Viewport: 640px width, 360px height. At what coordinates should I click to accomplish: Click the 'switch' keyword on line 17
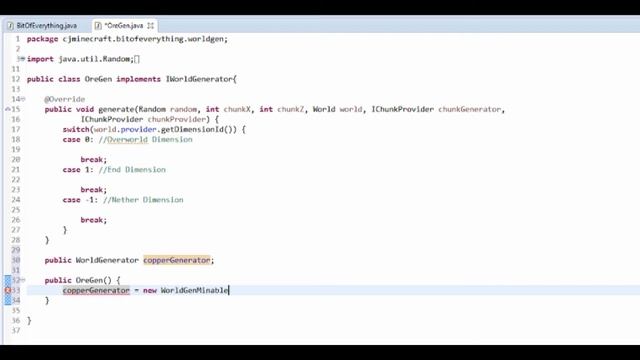(76, 129)
